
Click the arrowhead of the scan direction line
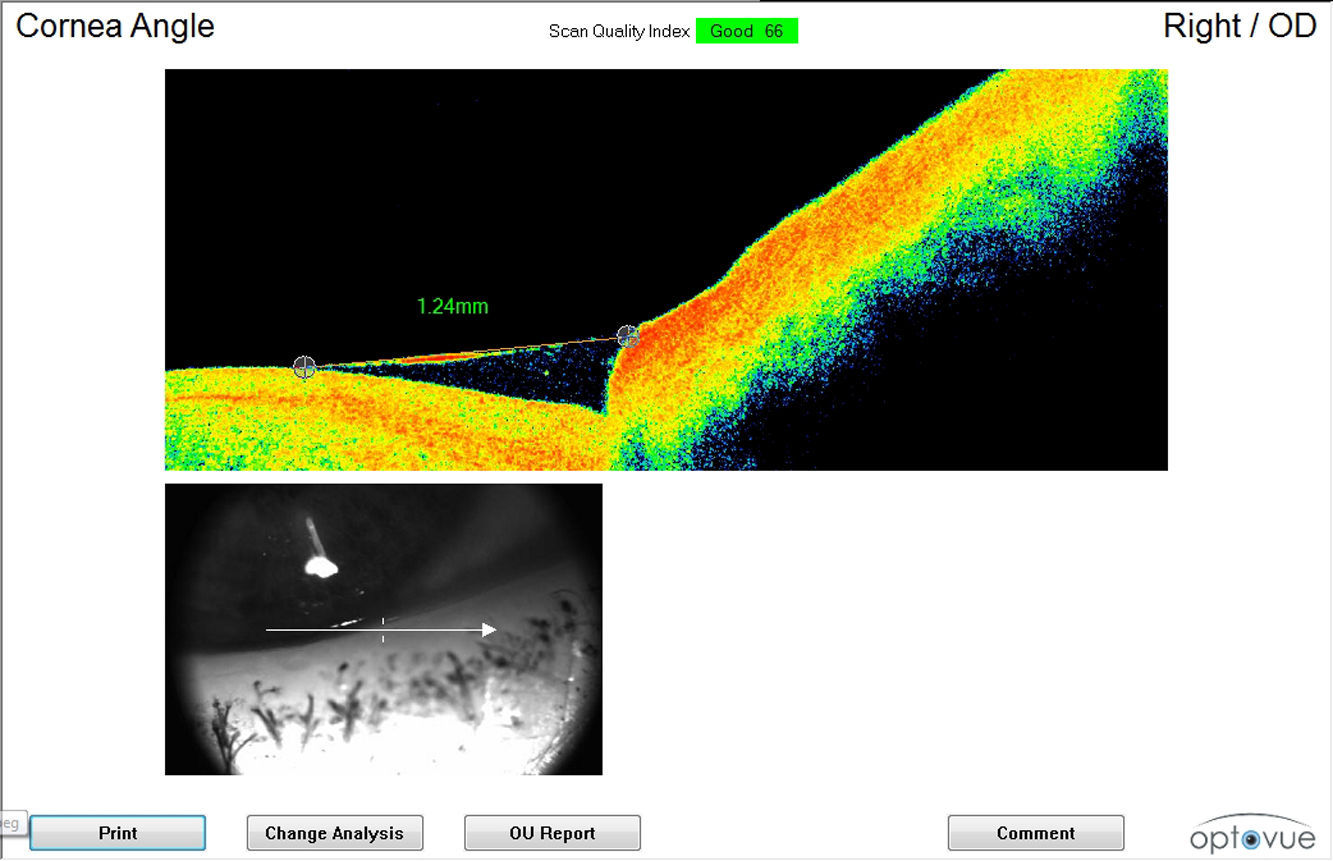[x=489, y=629]
